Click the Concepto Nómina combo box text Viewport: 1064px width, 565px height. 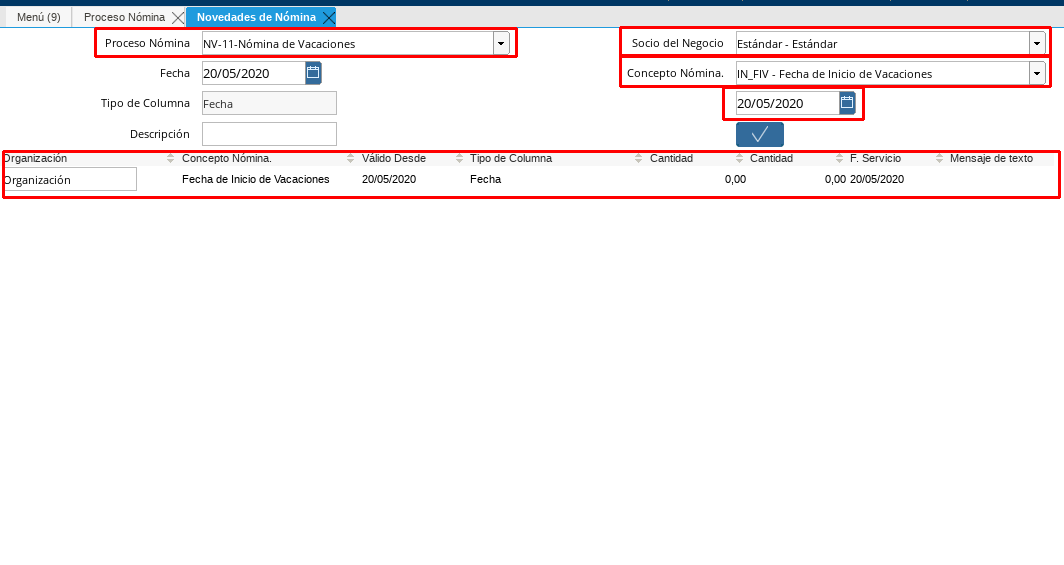click(882, 73)
